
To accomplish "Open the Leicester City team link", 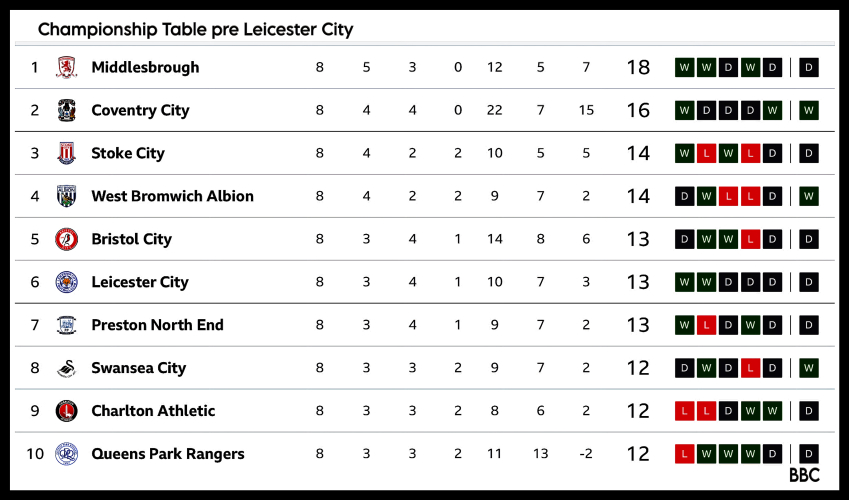I will pos(140,282).
